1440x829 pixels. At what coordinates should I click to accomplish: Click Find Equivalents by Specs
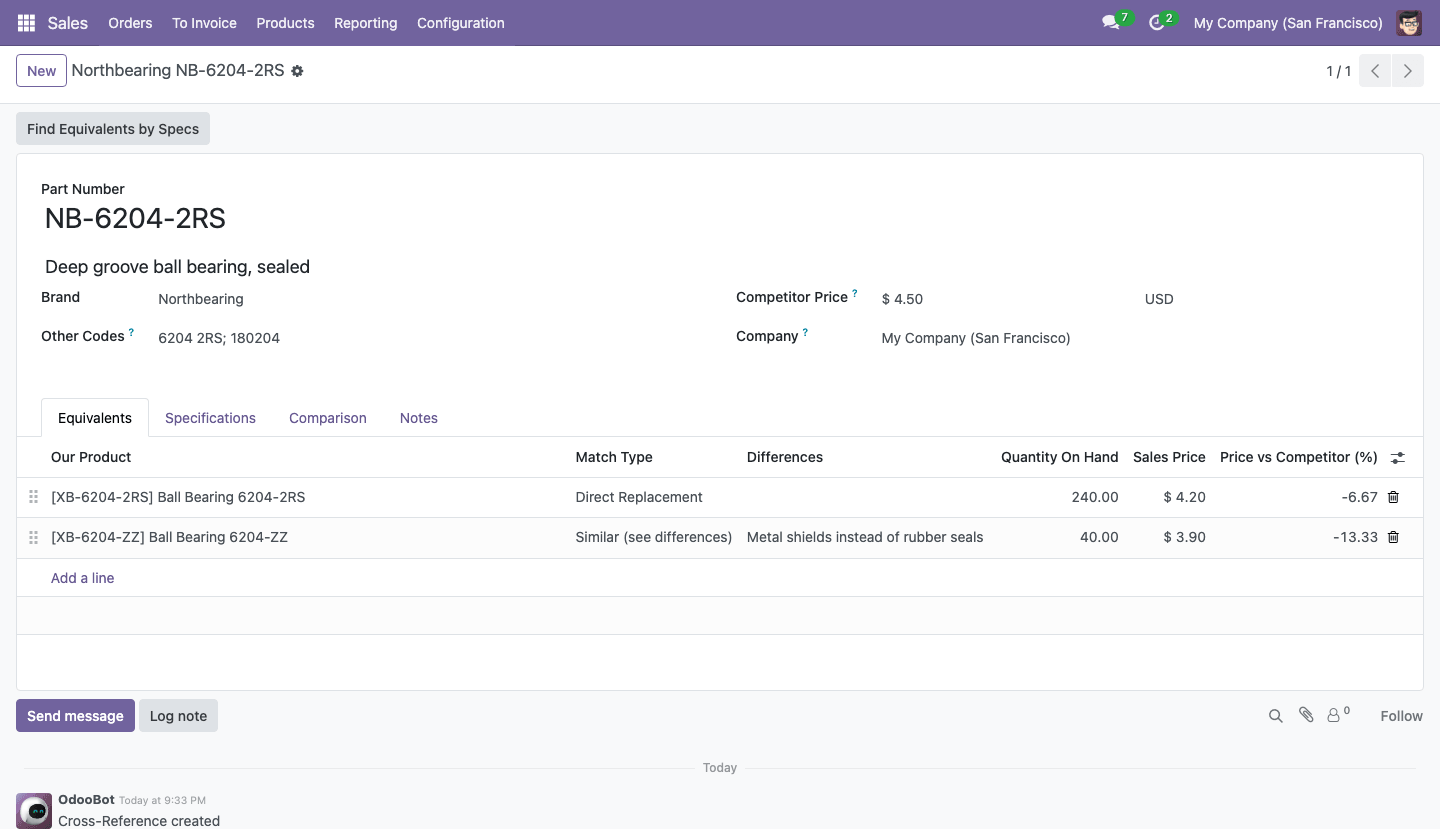coord(113,129)
